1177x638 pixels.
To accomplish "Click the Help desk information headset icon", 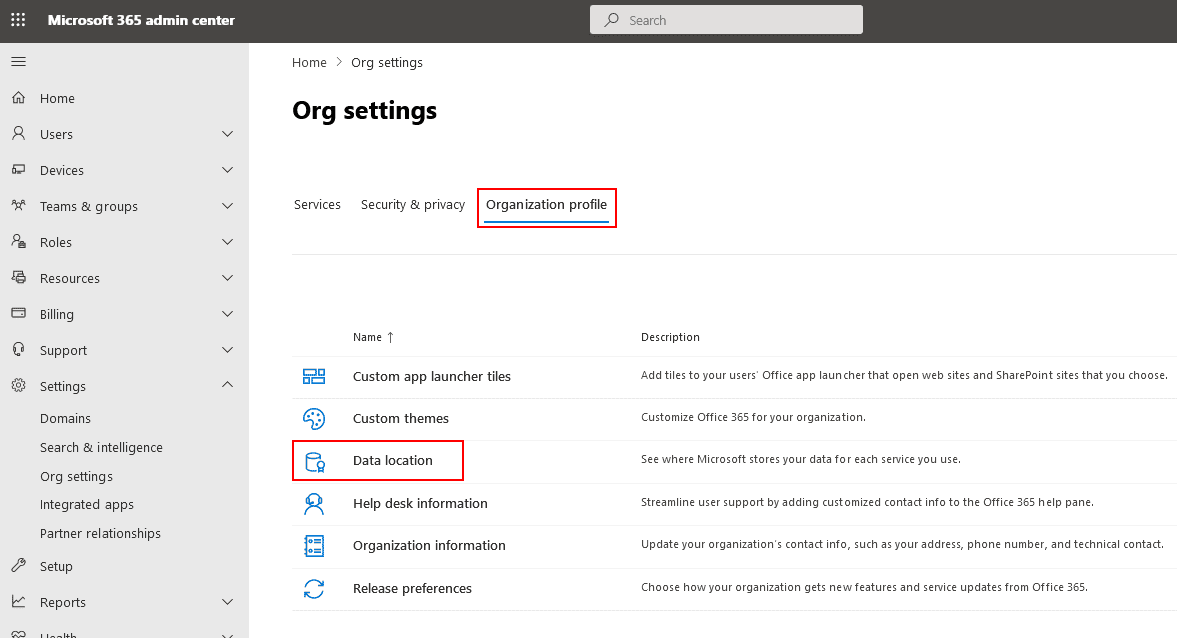I will pyautogui.click(x=314, y=504).
